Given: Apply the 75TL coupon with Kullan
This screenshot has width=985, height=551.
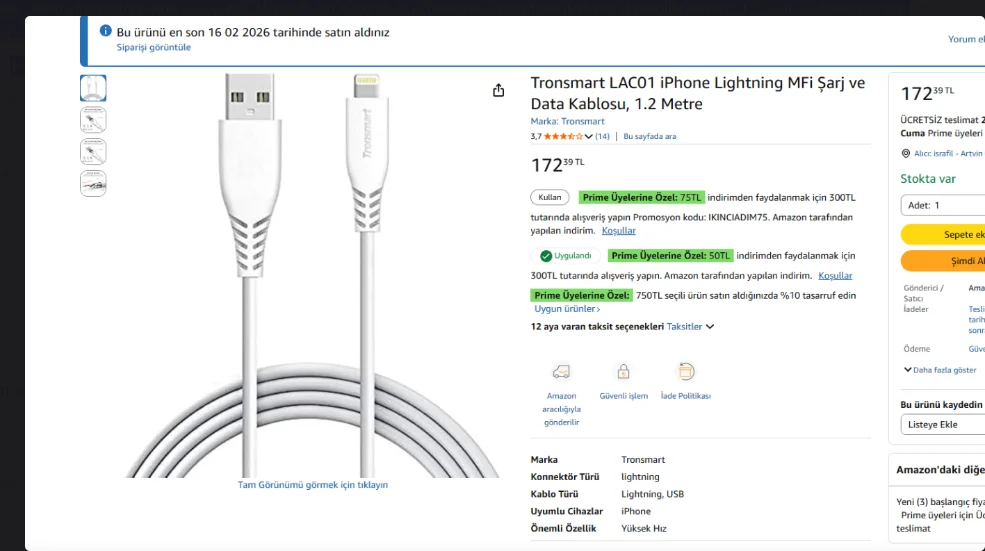Looking at the screenshot, I should click(550, 197).
